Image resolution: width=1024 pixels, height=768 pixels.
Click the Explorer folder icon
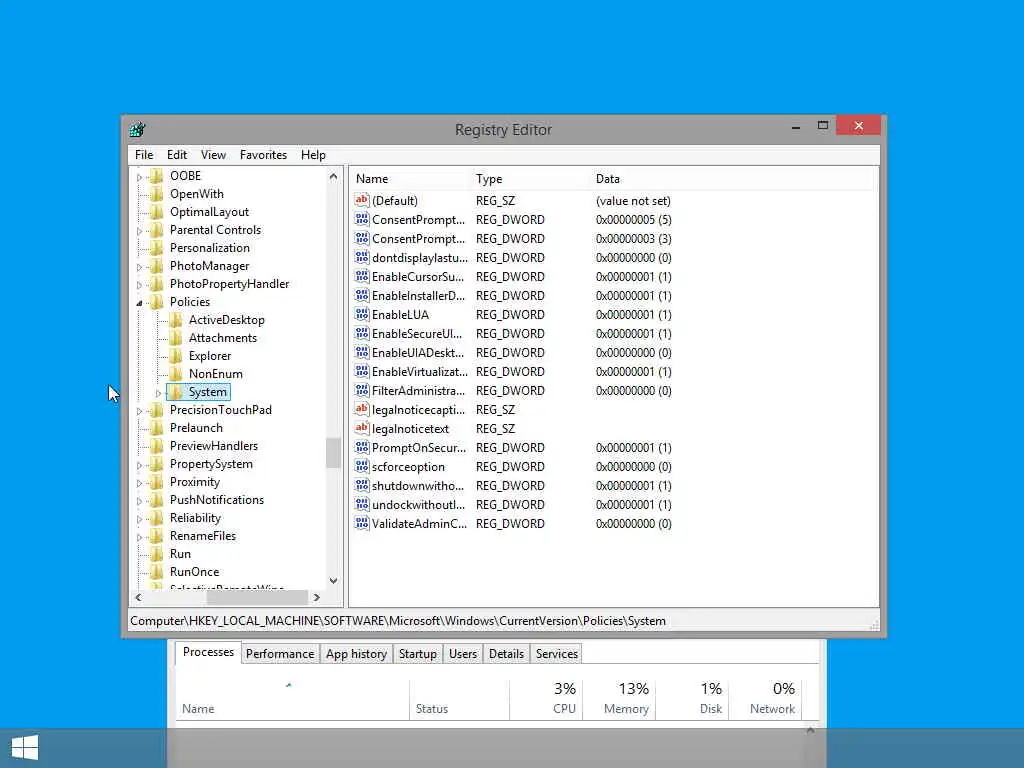[x=176, y=356]
